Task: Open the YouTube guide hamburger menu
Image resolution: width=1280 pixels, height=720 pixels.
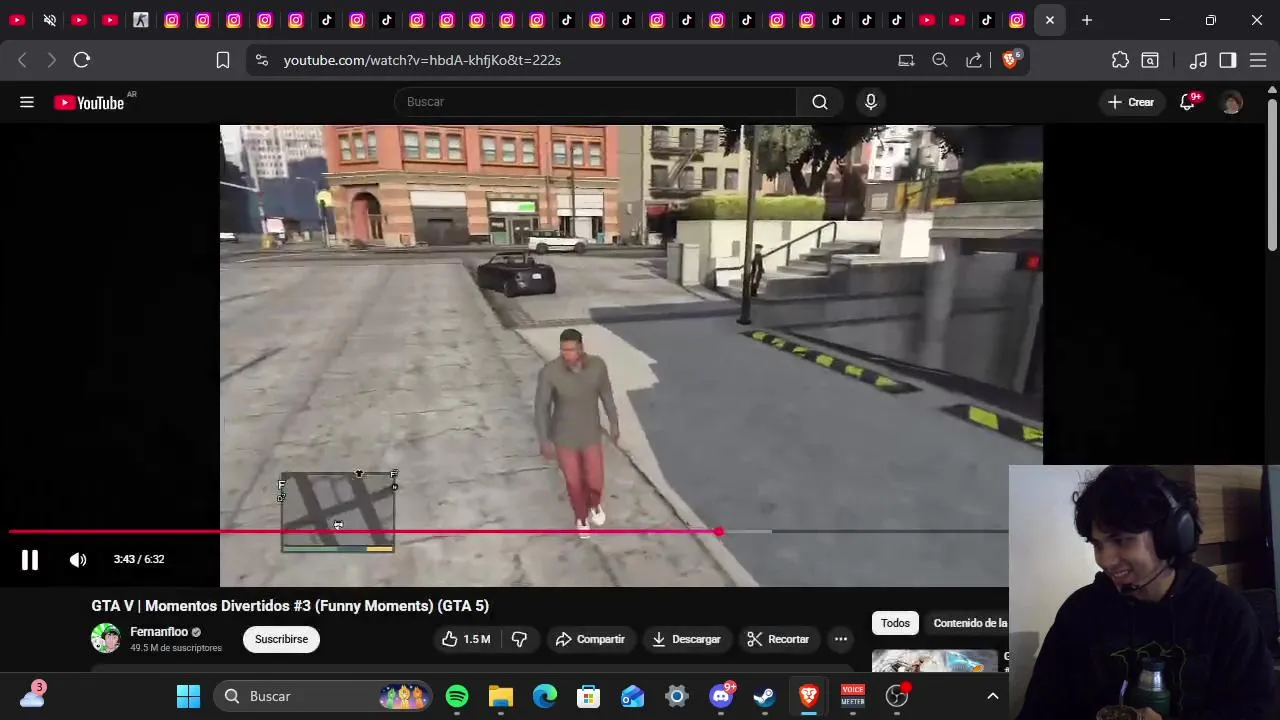Action: point(27,102)
